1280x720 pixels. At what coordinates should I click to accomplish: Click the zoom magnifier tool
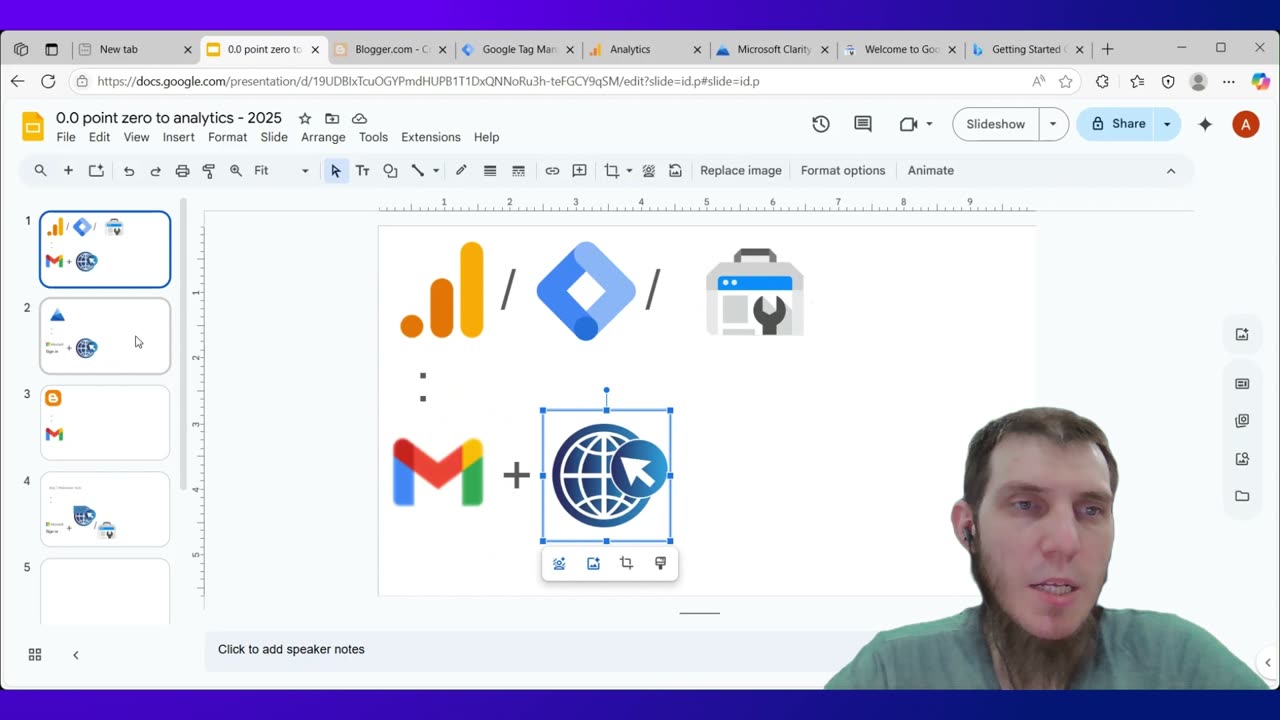click(236, 171)
